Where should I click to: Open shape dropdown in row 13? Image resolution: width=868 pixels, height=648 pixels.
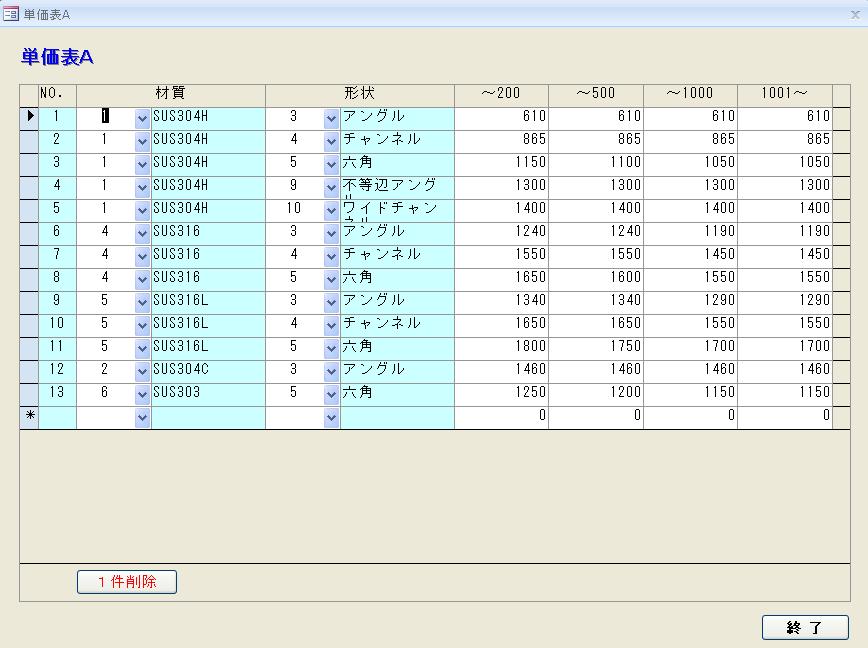331,394
